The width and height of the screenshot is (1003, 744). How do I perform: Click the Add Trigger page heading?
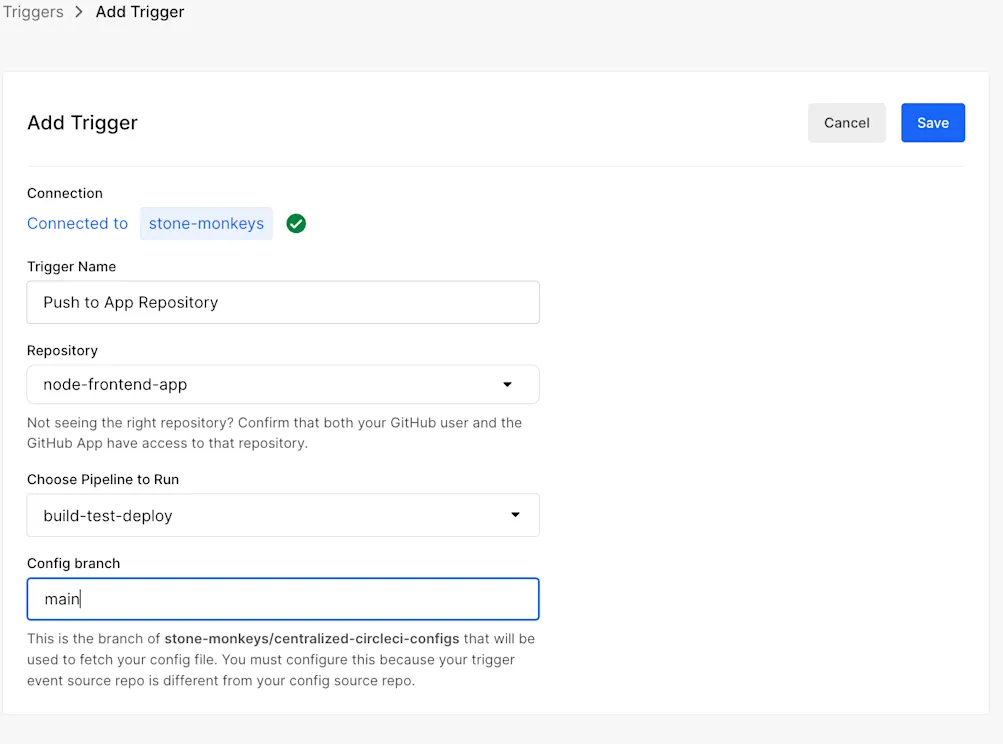pos(83,123)
